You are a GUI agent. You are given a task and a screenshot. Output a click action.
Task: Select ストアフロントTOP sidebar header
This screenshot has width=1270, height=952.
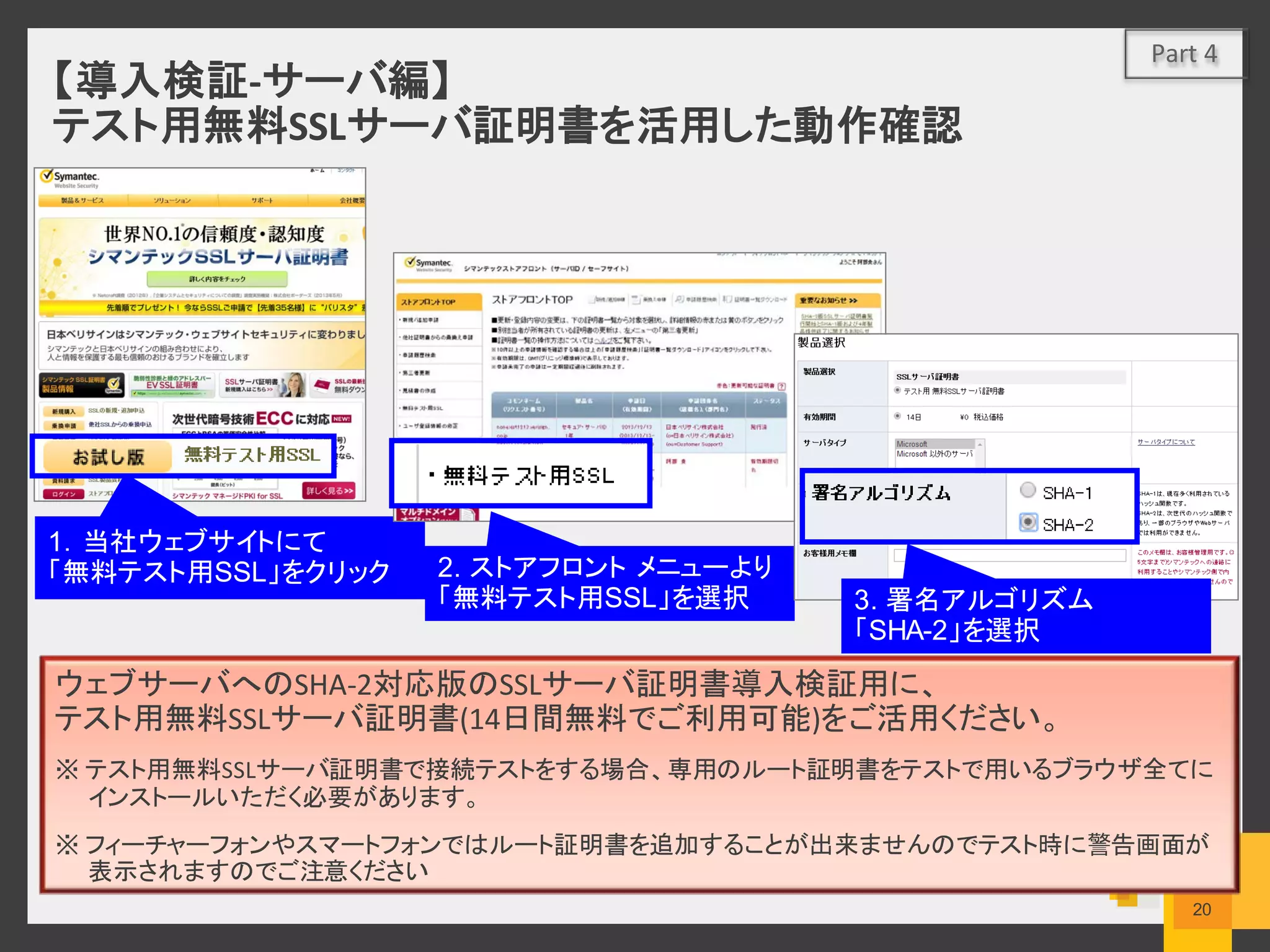[439, 302]
